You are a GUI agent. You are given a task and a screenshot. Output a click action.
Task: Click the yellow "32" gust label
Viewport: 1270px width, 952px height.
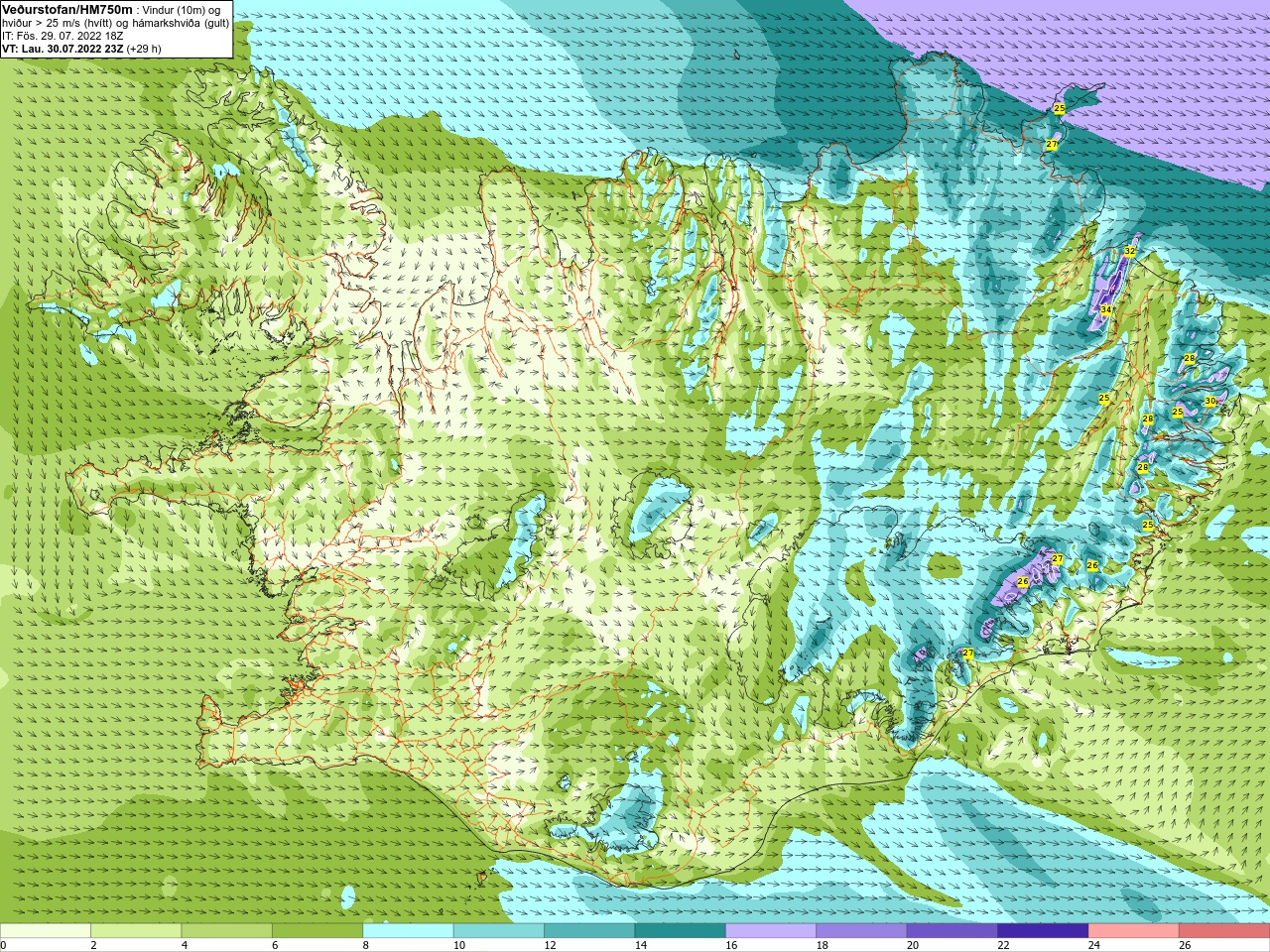point(1129,251)
